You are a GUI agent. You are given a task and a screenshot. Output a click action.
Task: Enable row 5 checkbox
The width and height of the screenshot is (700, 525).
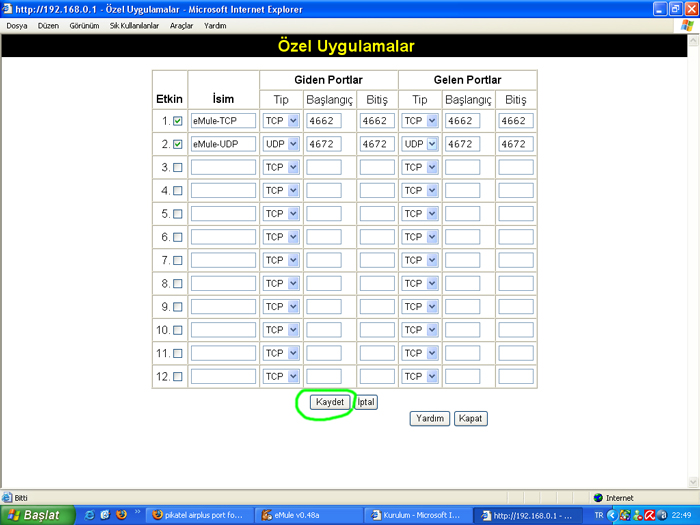178,214
